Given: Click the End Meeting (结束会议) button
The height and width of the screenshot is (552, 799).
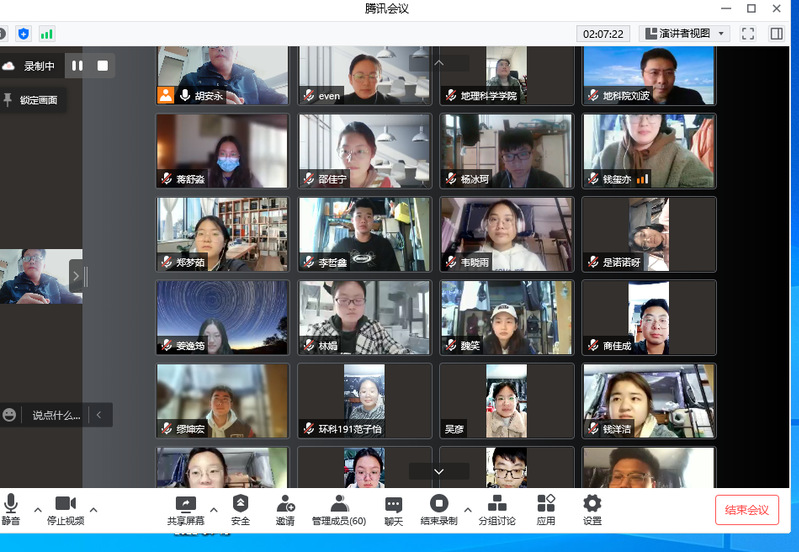Looking at the screenshot, I should [746, 510].
